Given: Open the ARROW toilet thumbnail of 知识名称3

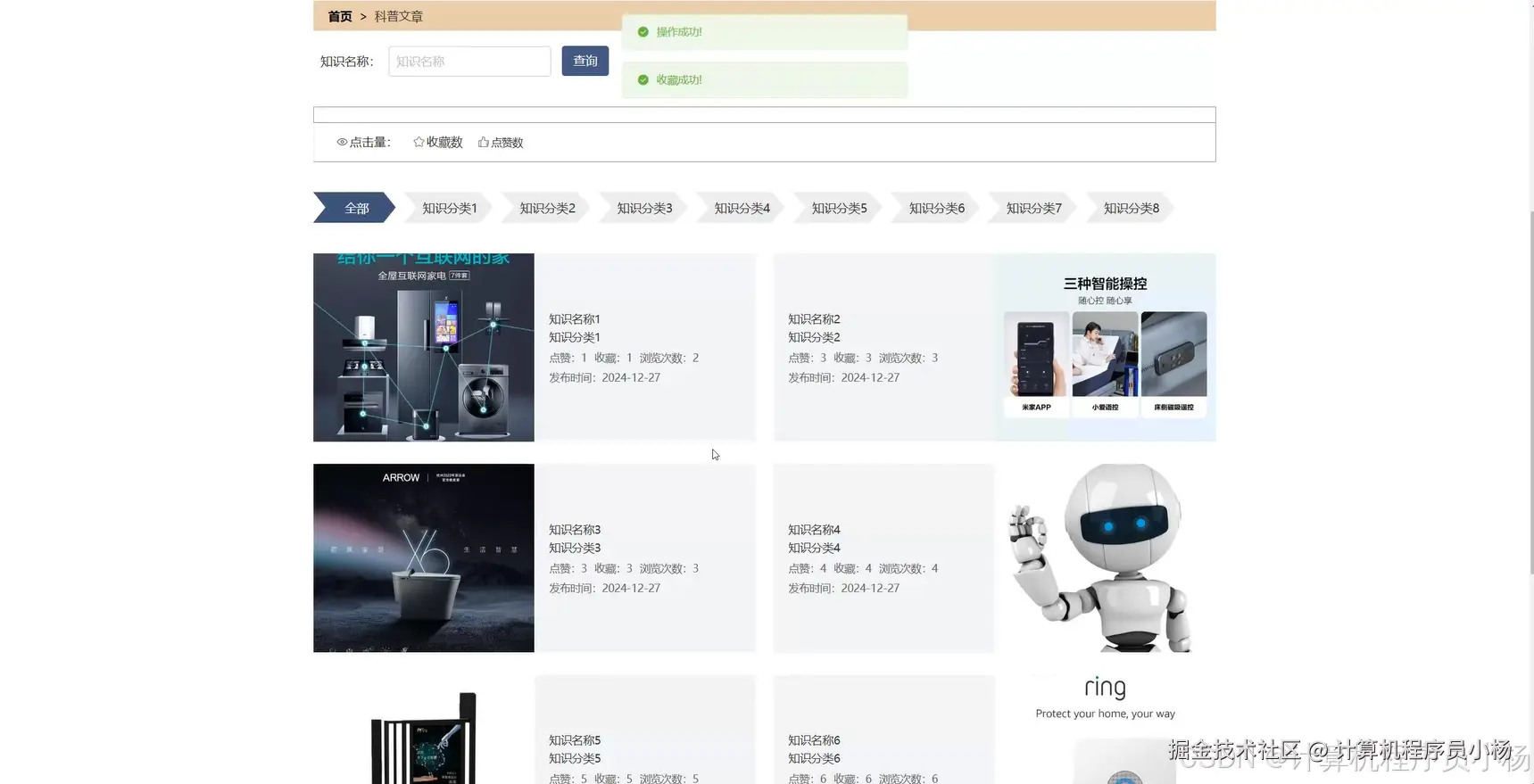Looking at the screenshot, I should tap(424, 558).
